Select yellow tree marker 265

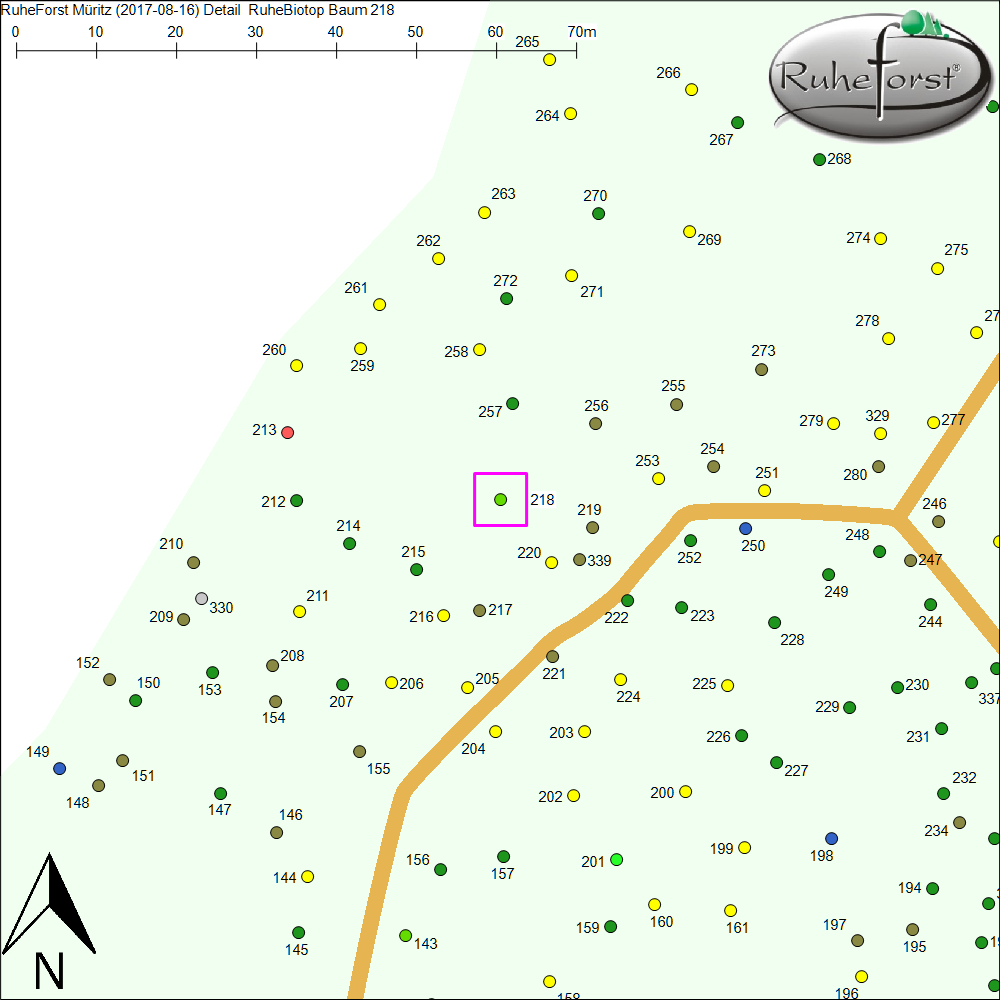coord(549,60)
